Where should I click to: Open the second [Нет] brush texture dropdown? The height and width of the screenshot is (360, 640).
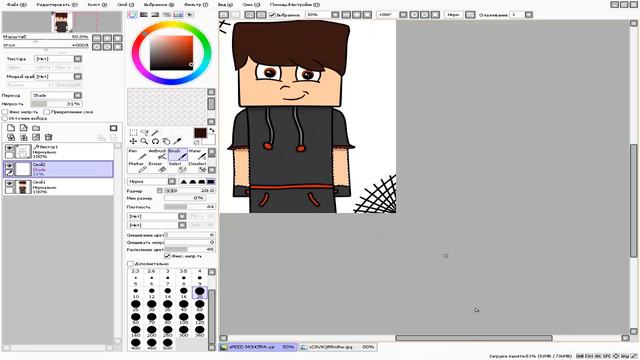point(182,225)
